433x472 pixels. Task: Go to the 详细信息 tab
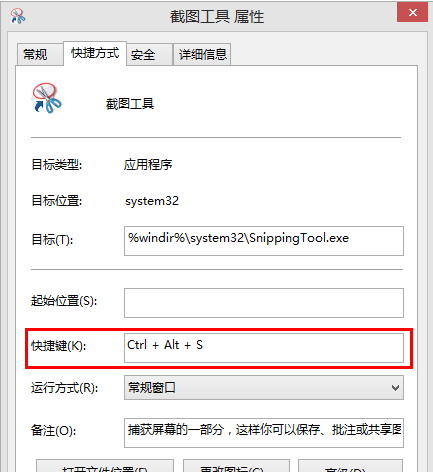pyautogui.click(x=202, y=54)
